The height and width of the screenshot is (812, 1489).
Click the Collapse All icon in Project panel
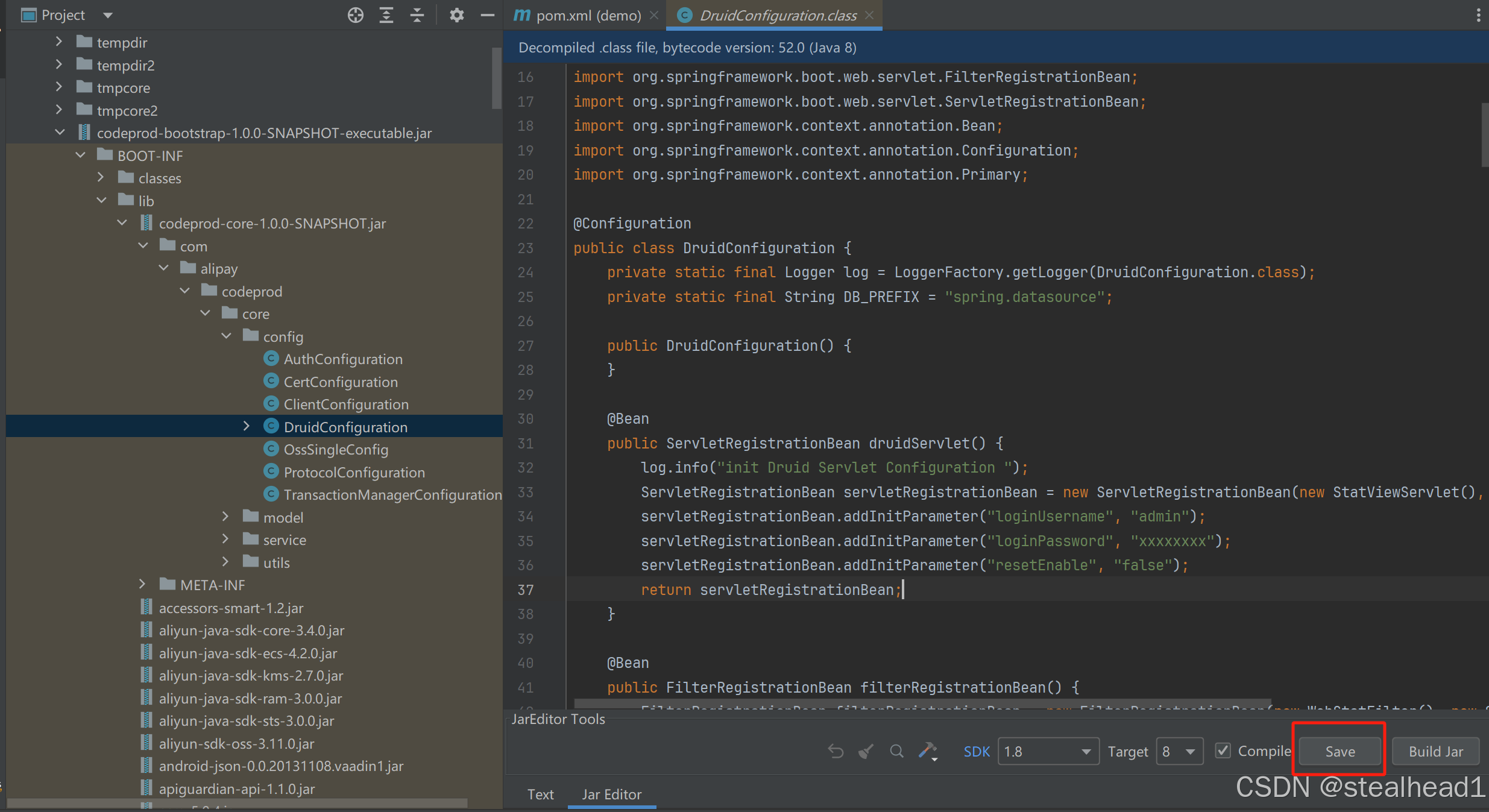click(417, 15)
